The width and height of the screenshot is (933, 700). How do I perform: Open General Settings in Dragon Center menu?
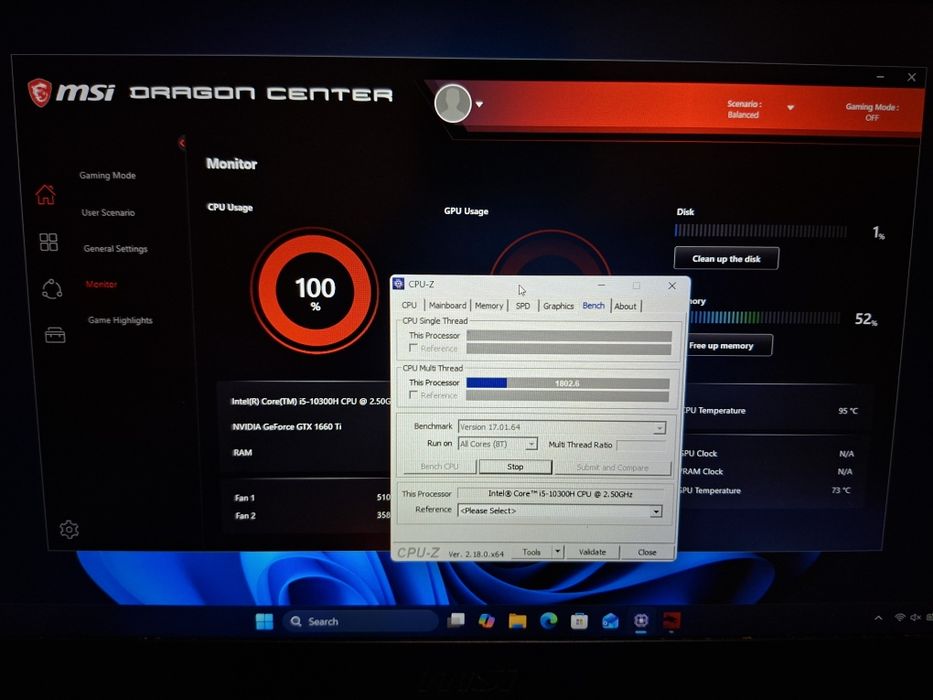(115, 249)
